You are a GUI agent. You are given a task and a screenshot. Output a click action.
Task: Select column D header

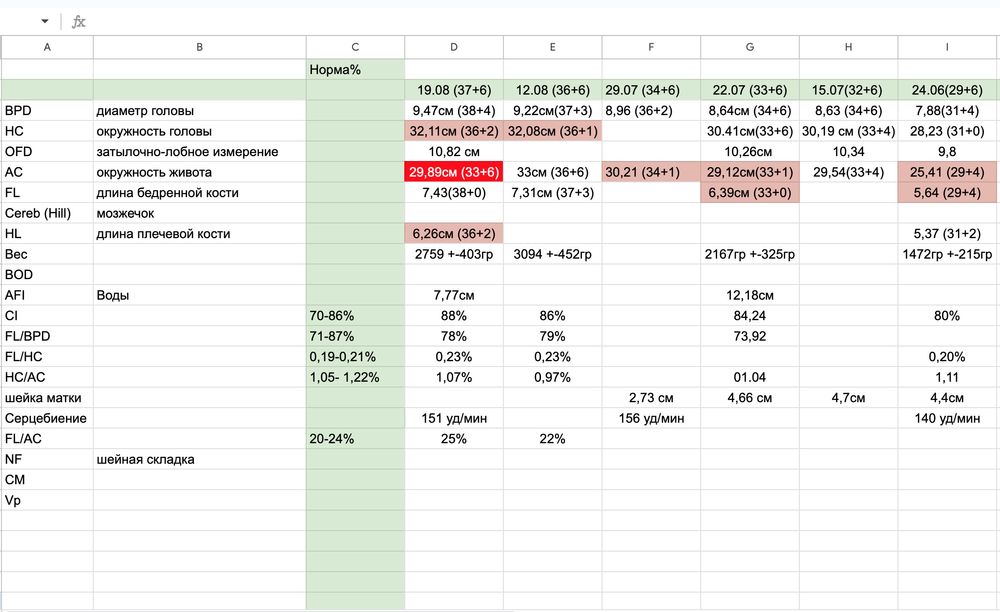pos(454,47)
